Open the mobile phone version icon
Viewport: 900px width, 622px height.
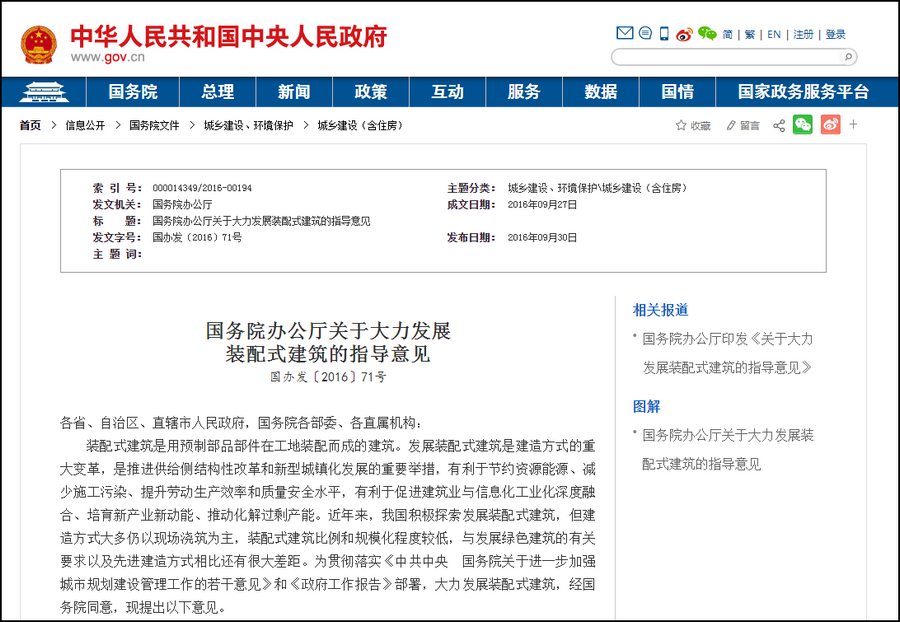[664, 34]
